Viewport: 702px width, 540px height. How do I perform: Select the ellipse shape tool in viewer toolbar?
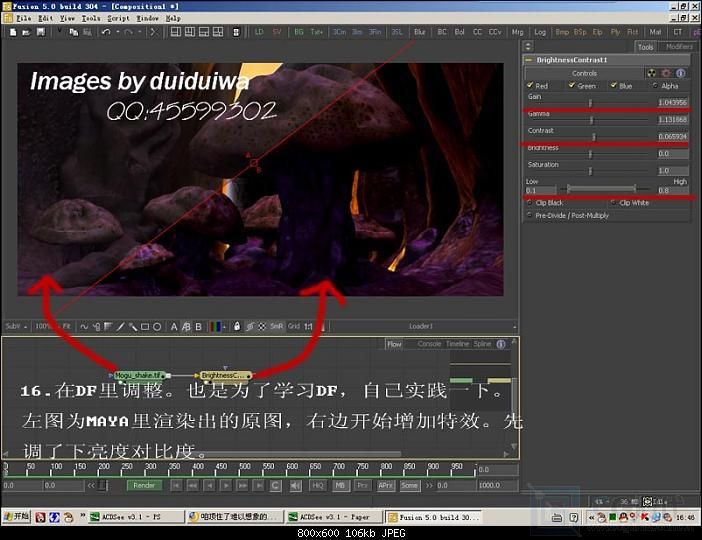pos(157,327)
